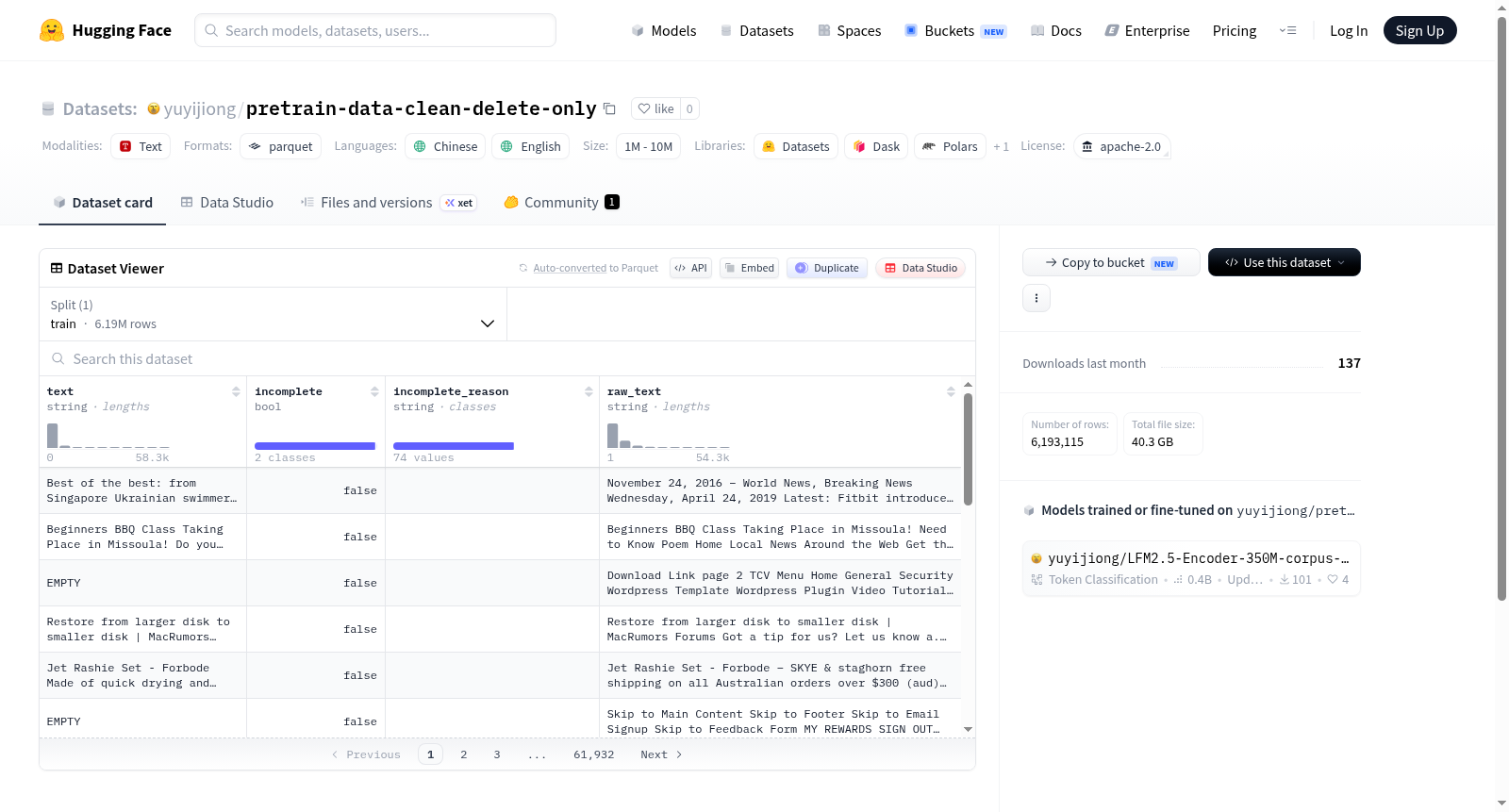The width and height of the screenshot is (1509, 812).
Task: Click the text lengths histogram
Action: (108, 436)
